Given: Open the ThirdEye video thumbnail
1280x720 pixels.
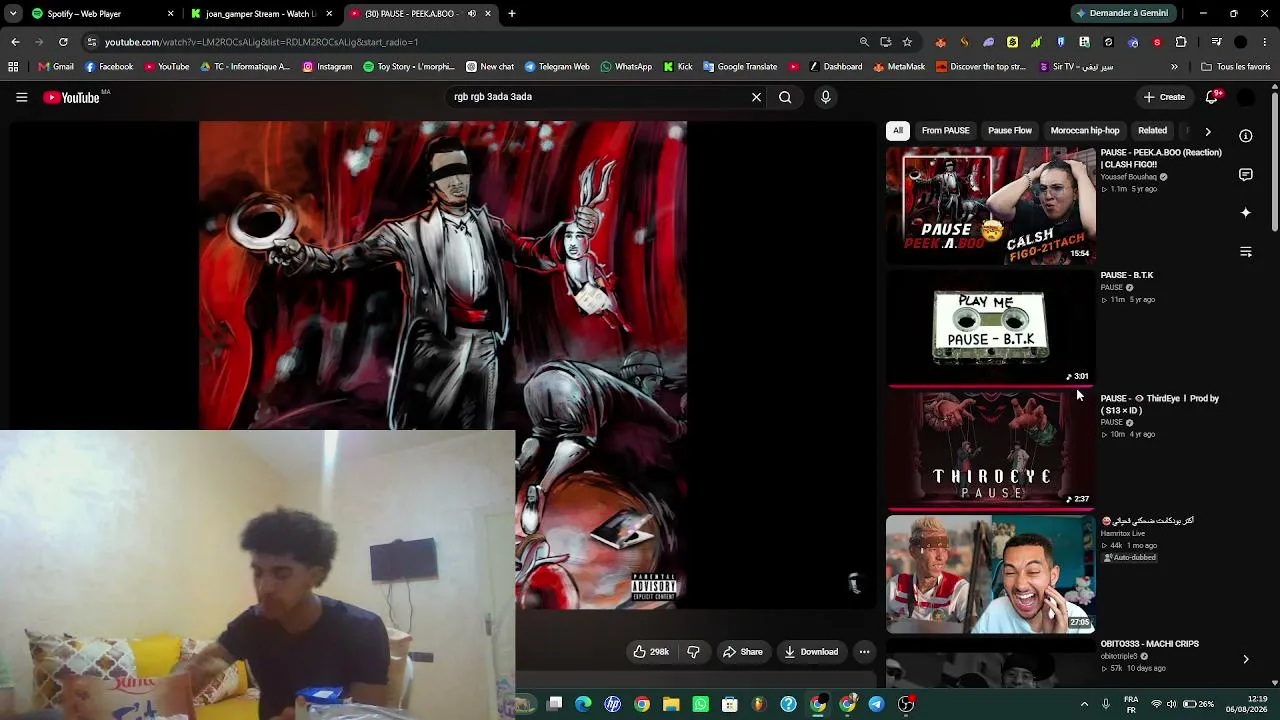Looking at the screenshot, I should click(991, 450).
